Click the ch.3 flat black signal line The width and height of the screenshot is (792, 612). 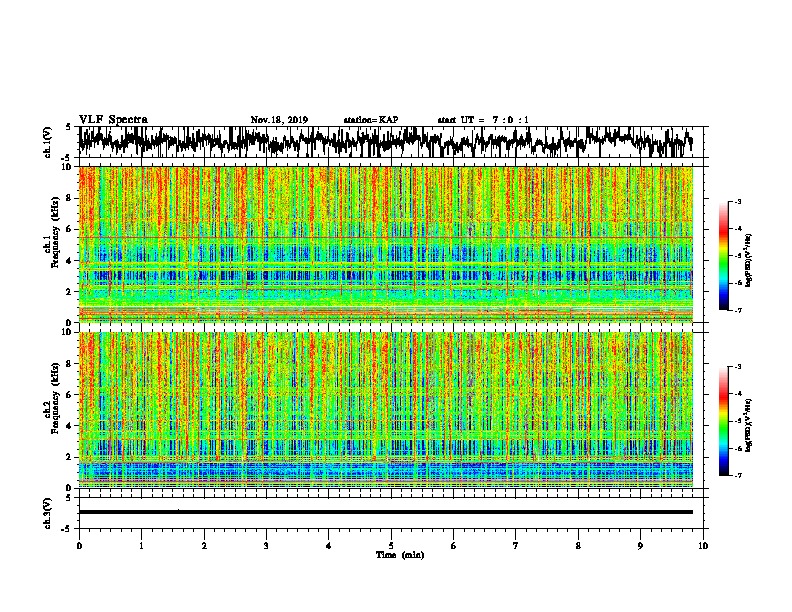point(385,512)
